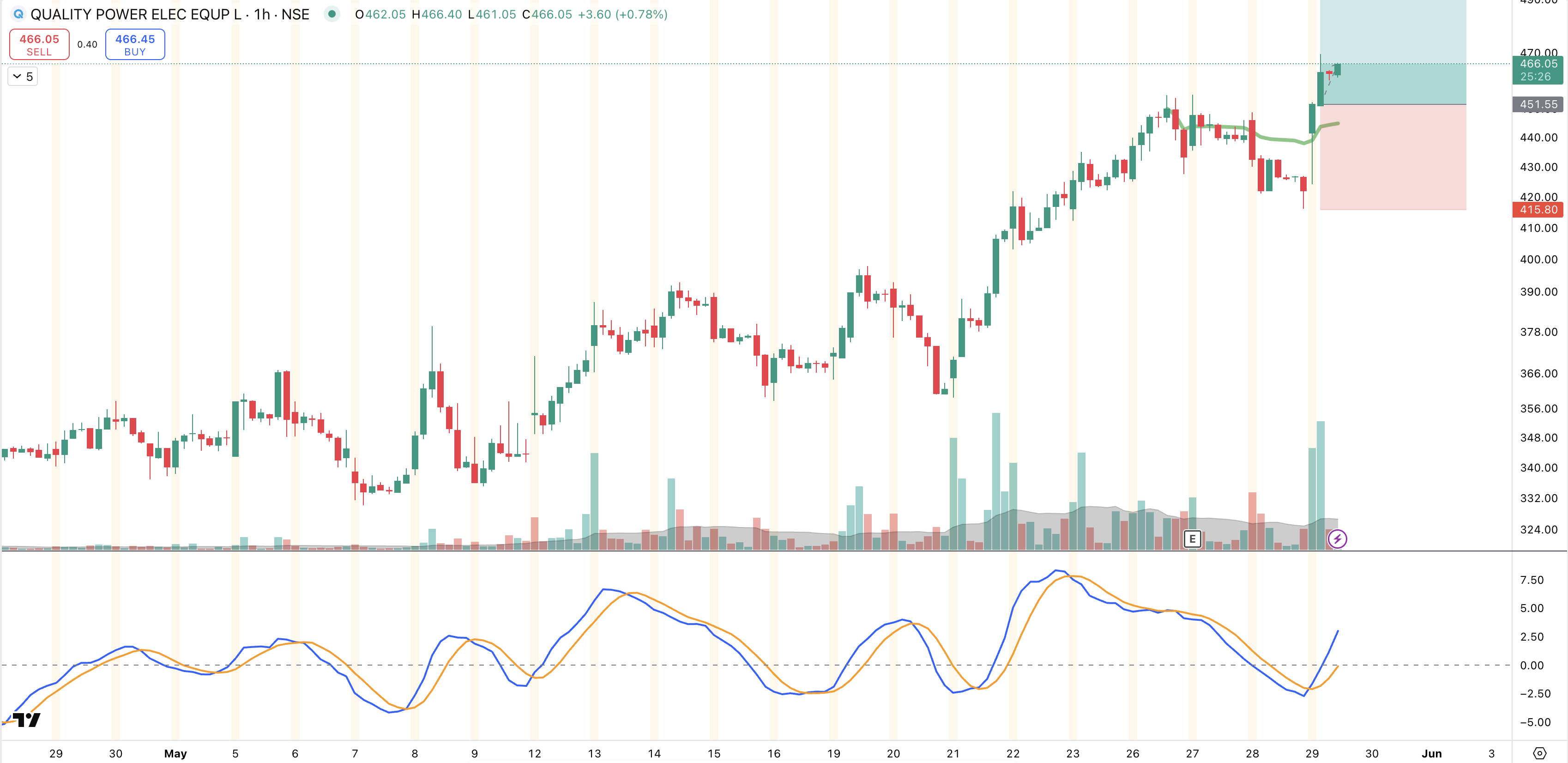Click the 0.40 spread value between the SELL and BUY buttons
The image size is (1568, 763).
pos(87,44)
